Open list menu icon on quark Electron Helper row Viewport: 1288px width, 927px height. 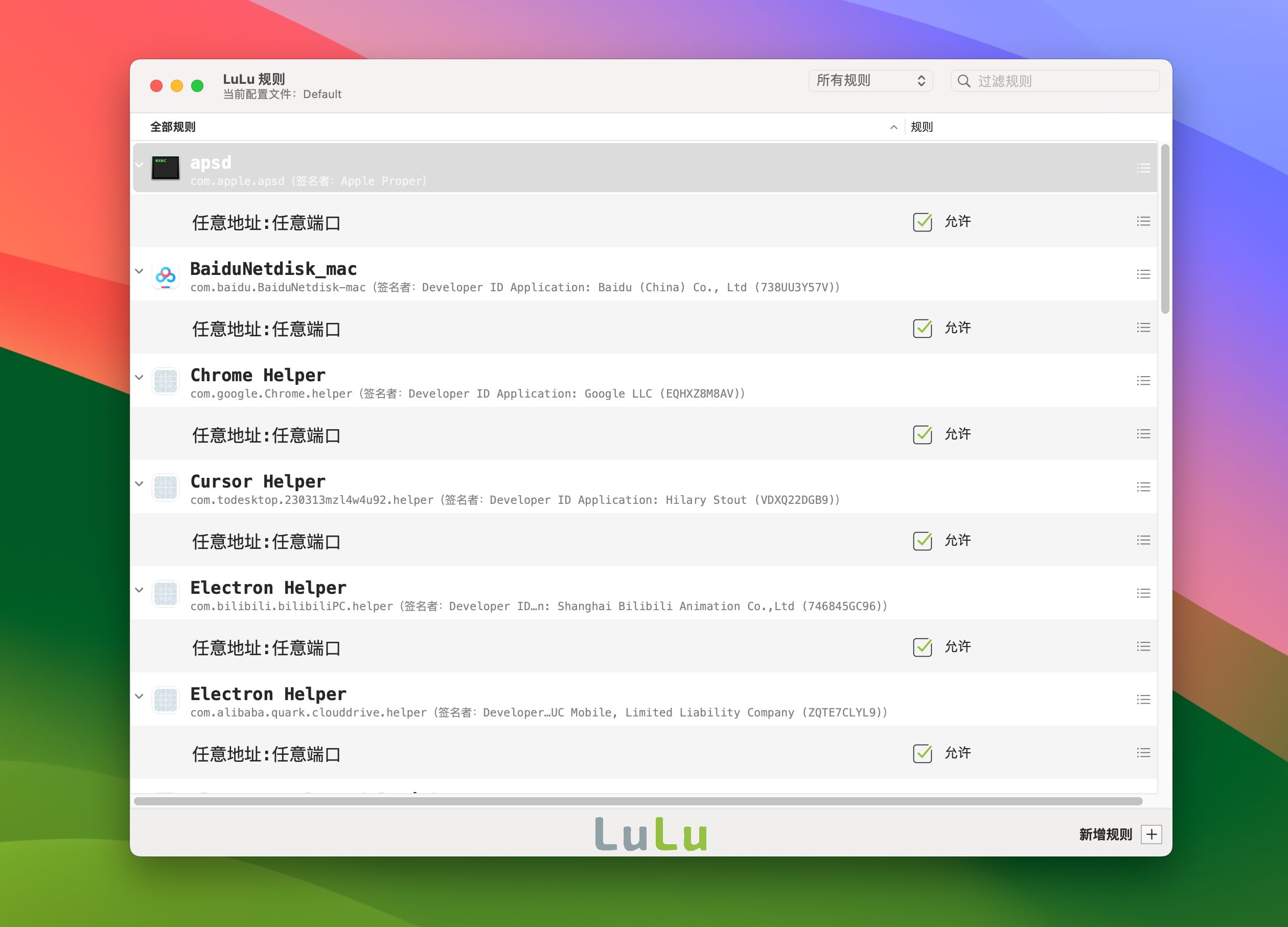[1143, 700]
